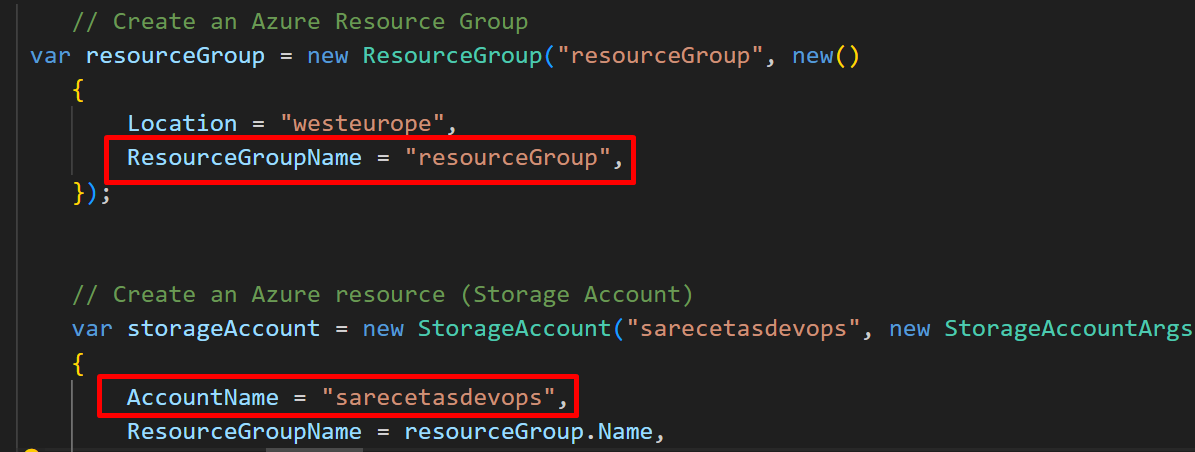Click the opening brace under storageAccount declaration

pos(78,364)
